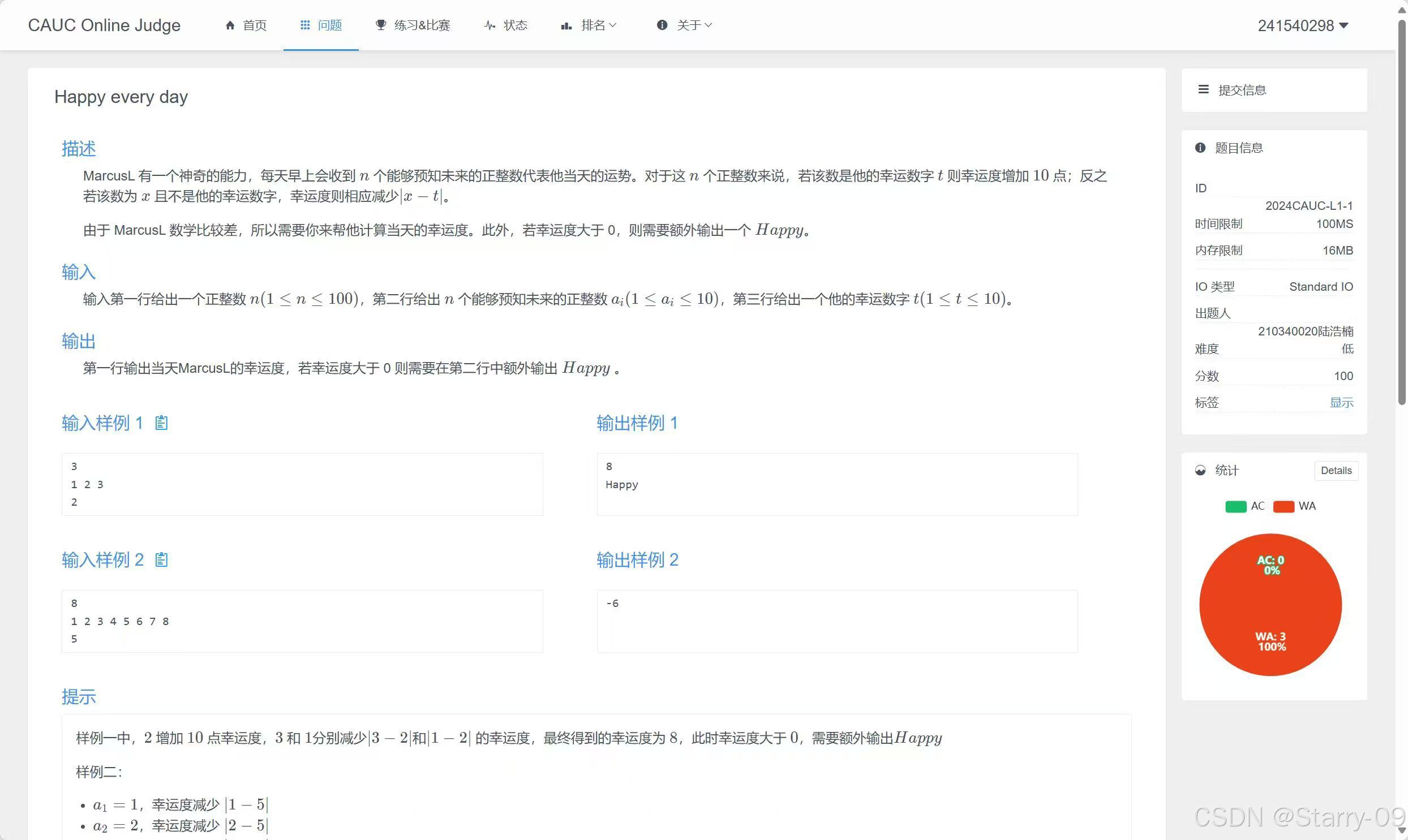The image size is (1408, 840).
Task: Open statistics Details button
Action: tap(1336, 471)
